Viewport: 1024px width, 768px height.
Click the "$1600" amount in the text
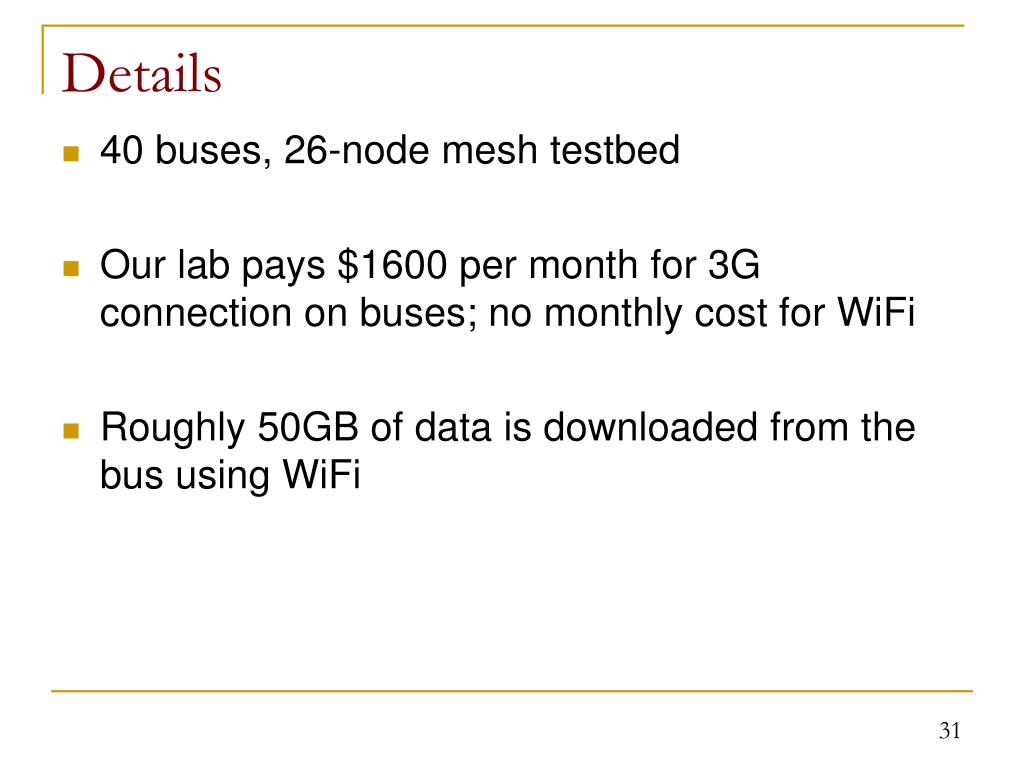pos(392,265)
